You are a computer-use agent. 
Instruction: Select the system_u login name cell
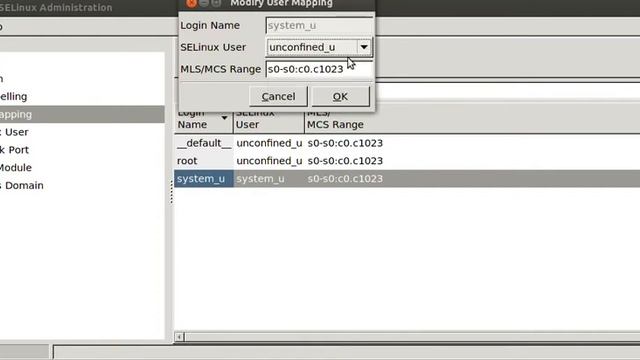(x=204, y=179)
